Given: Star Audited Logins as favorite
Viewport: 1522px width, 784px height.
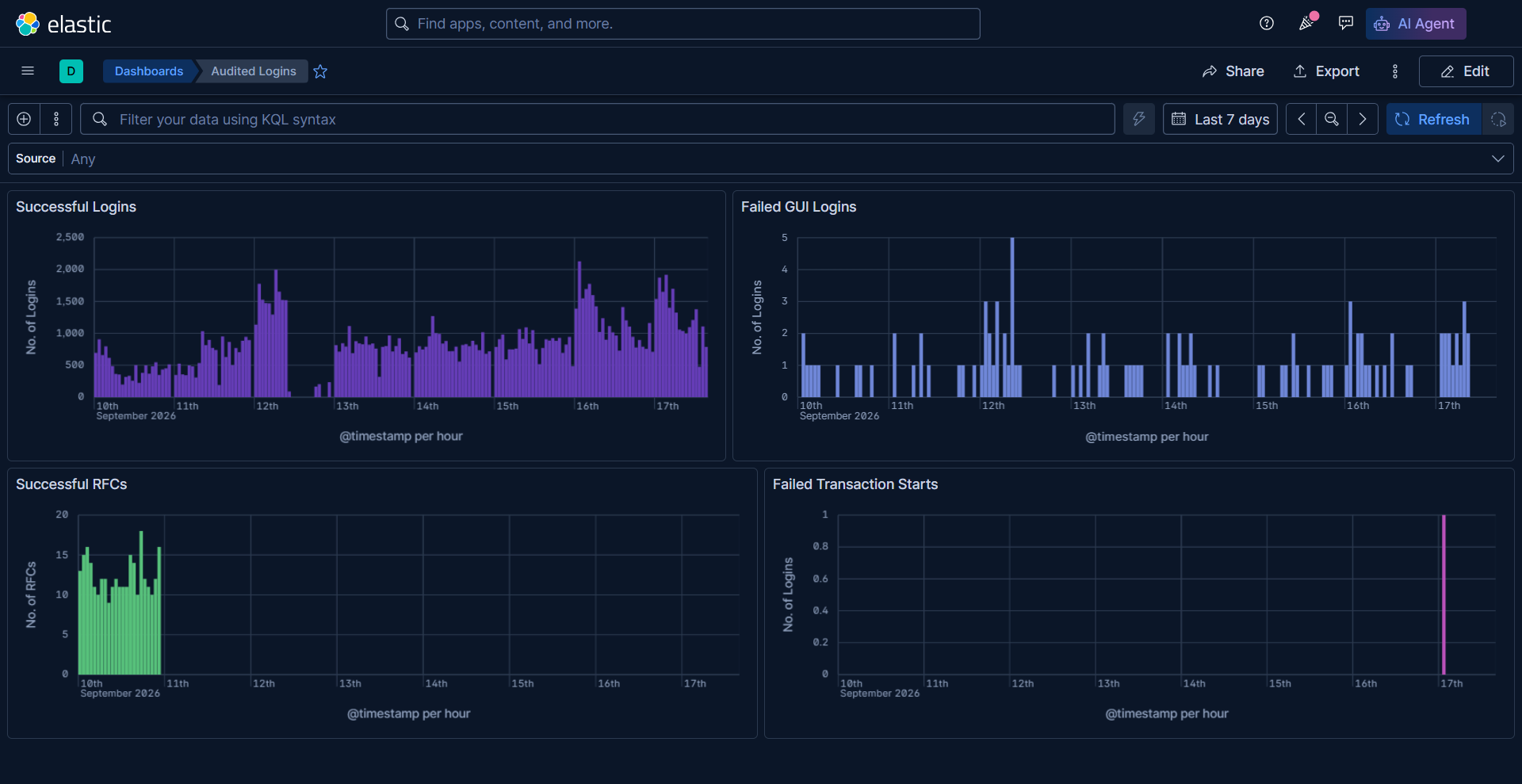Looking at the screenshot, I should coord(320,71).
